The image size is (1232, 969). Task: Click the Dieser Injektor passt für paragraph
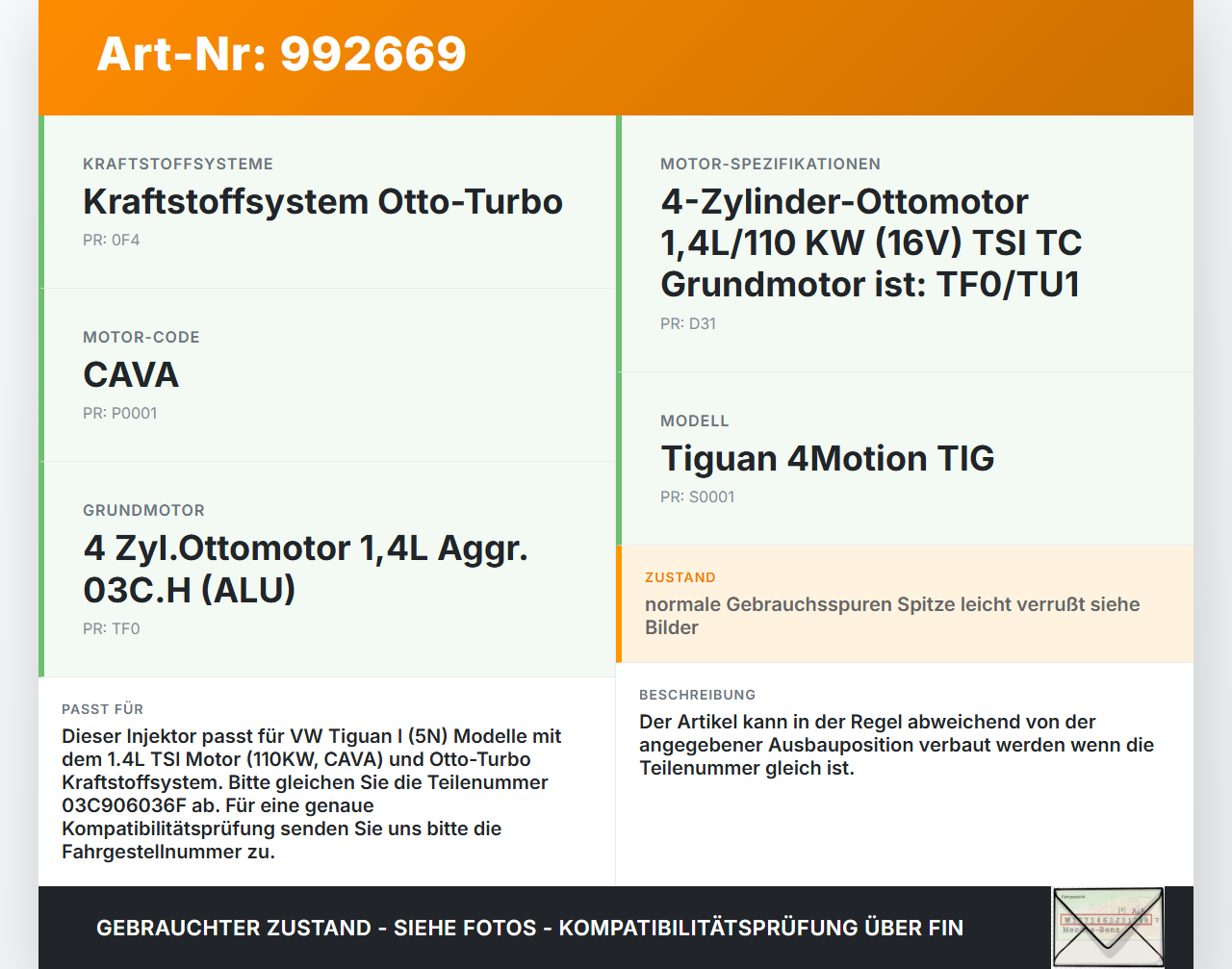pyautogui.click(x=312, y=794)
